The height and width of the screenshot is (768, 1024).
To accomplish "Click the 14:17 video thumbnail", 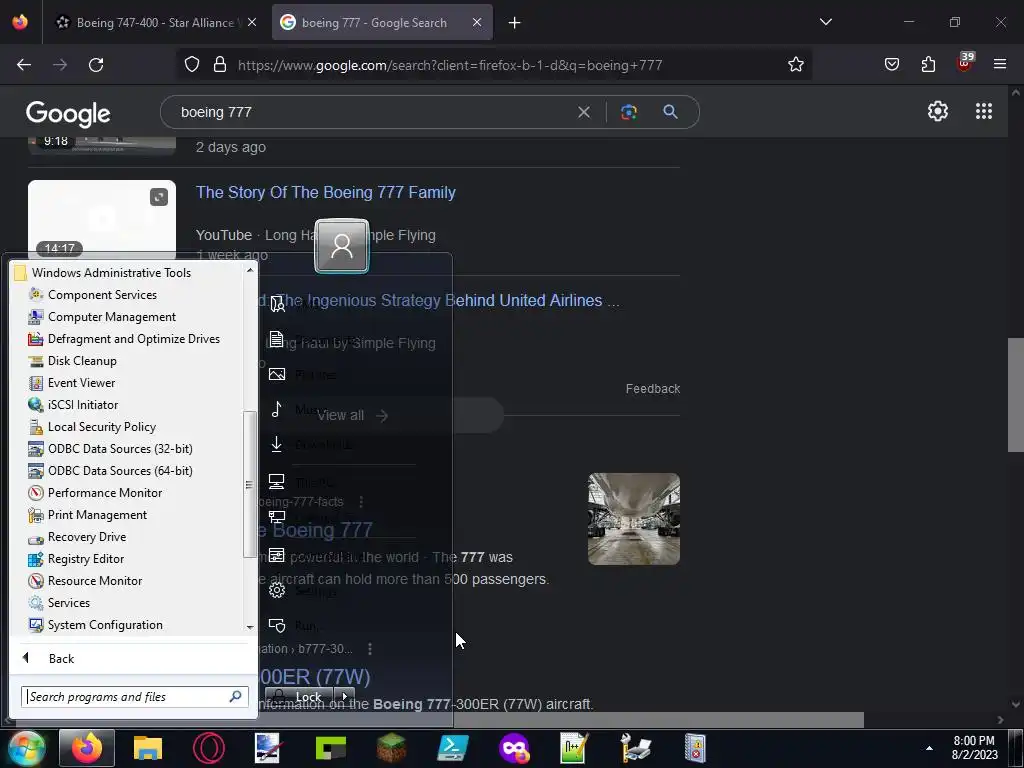I will (102, 219).
